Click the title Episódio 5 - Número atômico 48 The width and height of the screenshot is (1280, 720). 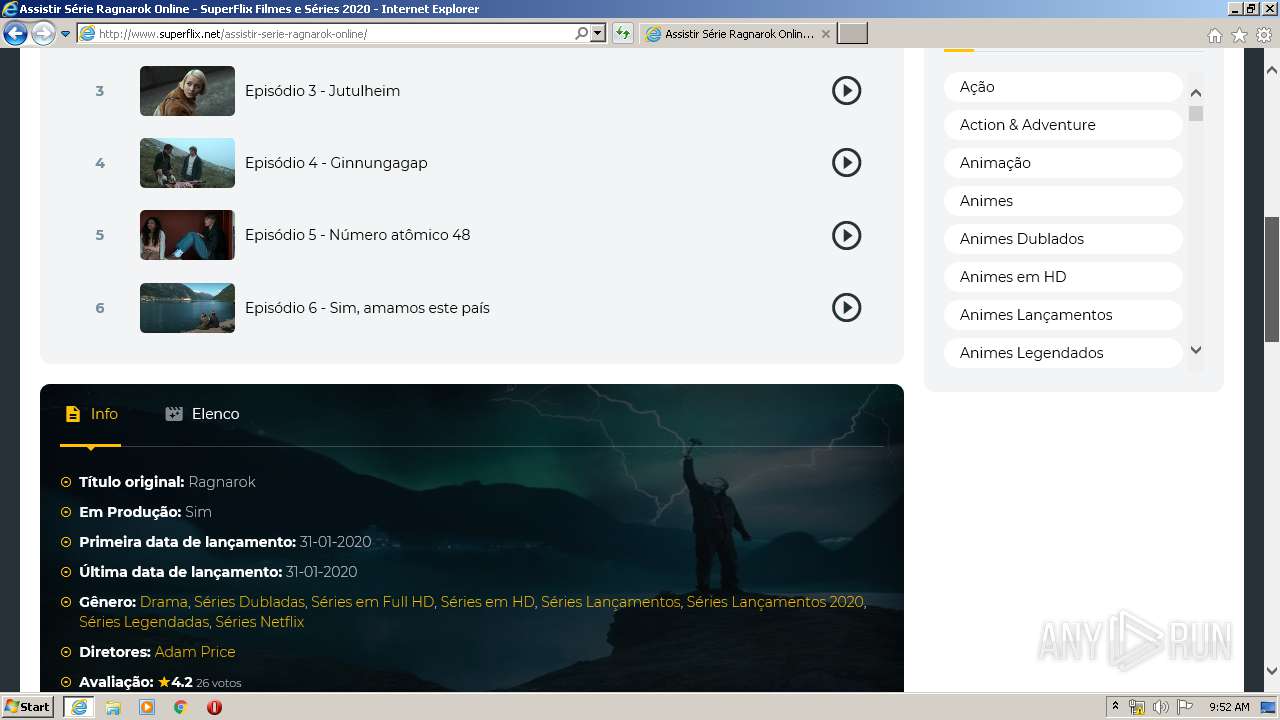(x=357, y=235)
